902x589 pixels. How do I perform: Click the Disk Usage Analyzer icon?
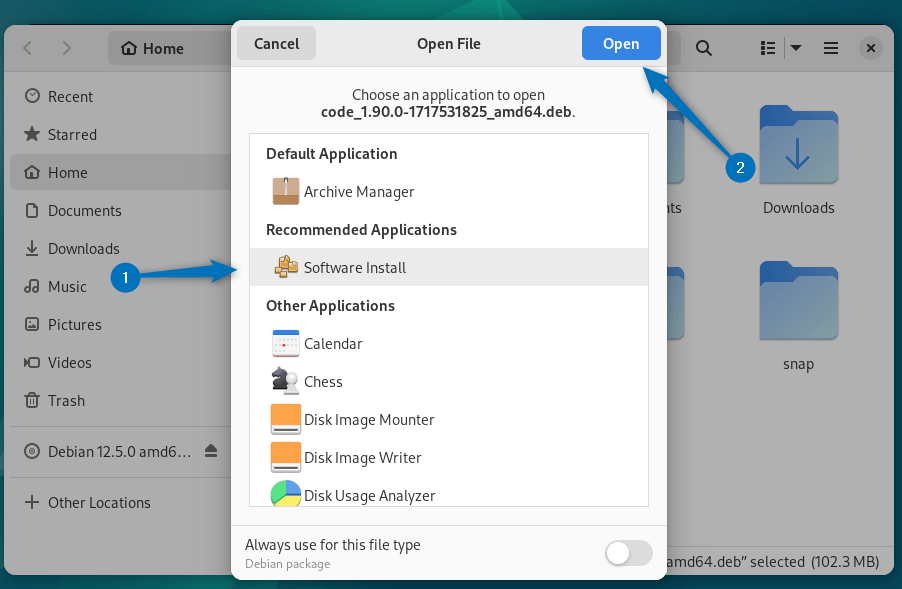[x=285, y=495]
